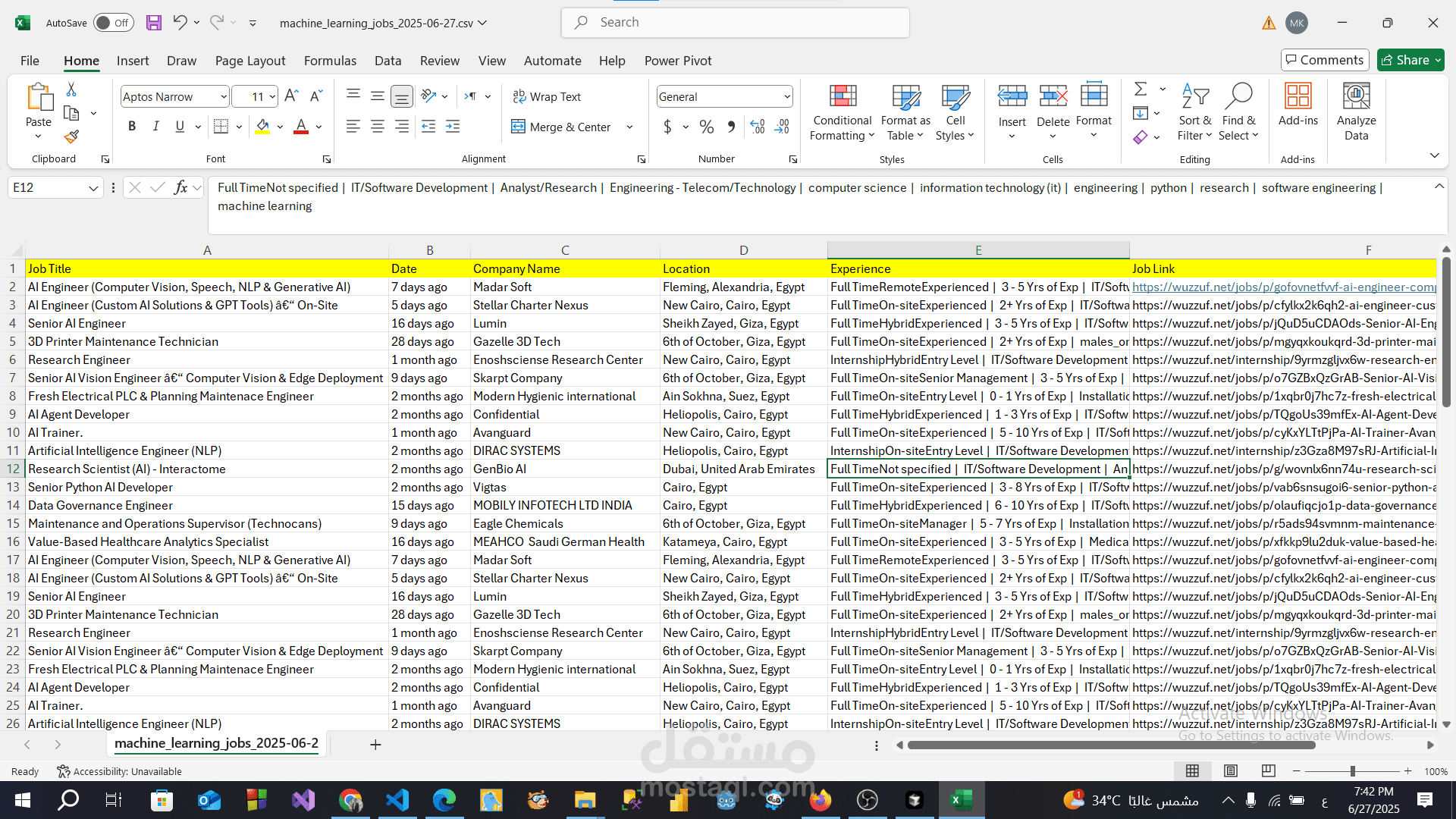This screenshot has height=819, width=1456.
Task: Select the Format Painter brush
Action: click(x=71, y=136)
